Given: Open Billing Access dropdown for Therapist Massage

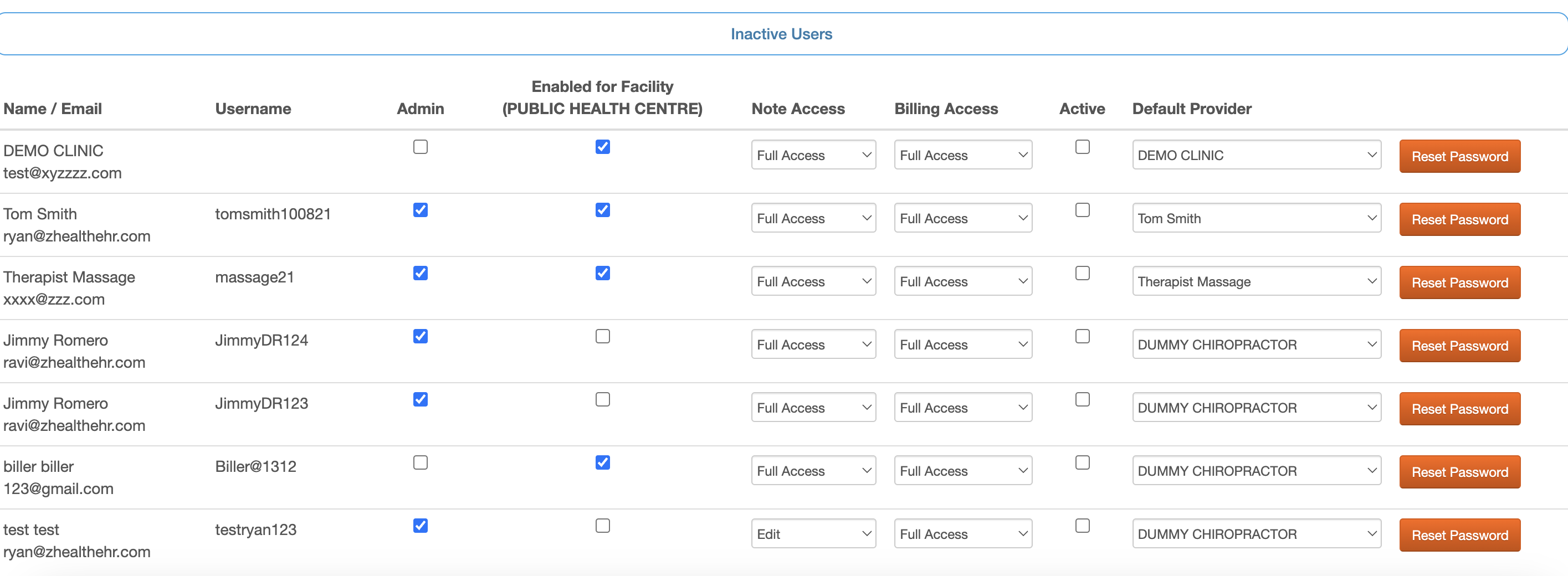Looking at the screenshot, I should pos(963,281).
